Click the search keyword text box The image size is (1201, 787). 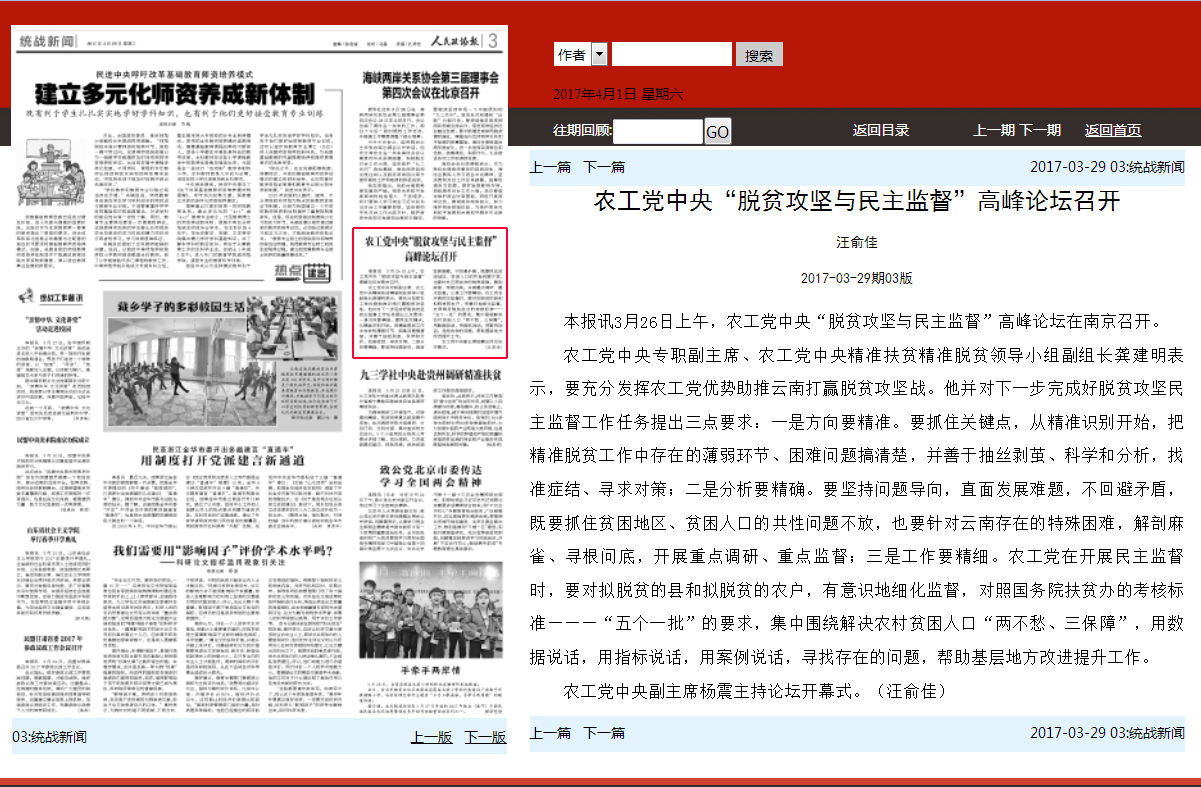pyautogui.click(x=672, y=55)
